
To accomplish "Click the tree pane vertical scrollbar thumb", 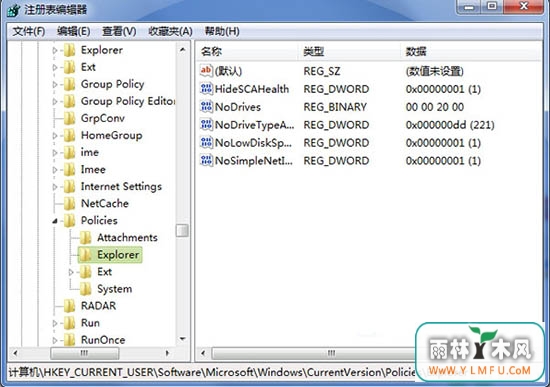I will point(182,231).
